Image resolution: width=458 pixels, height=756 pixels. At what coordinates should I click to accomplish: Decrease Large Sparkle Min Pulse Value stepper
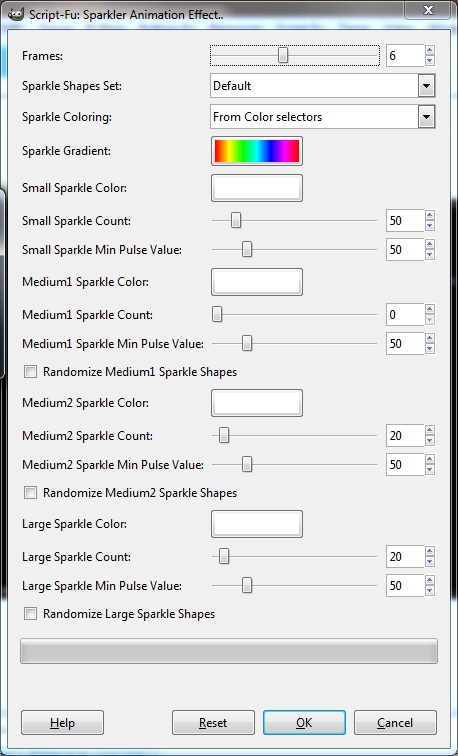430,591
